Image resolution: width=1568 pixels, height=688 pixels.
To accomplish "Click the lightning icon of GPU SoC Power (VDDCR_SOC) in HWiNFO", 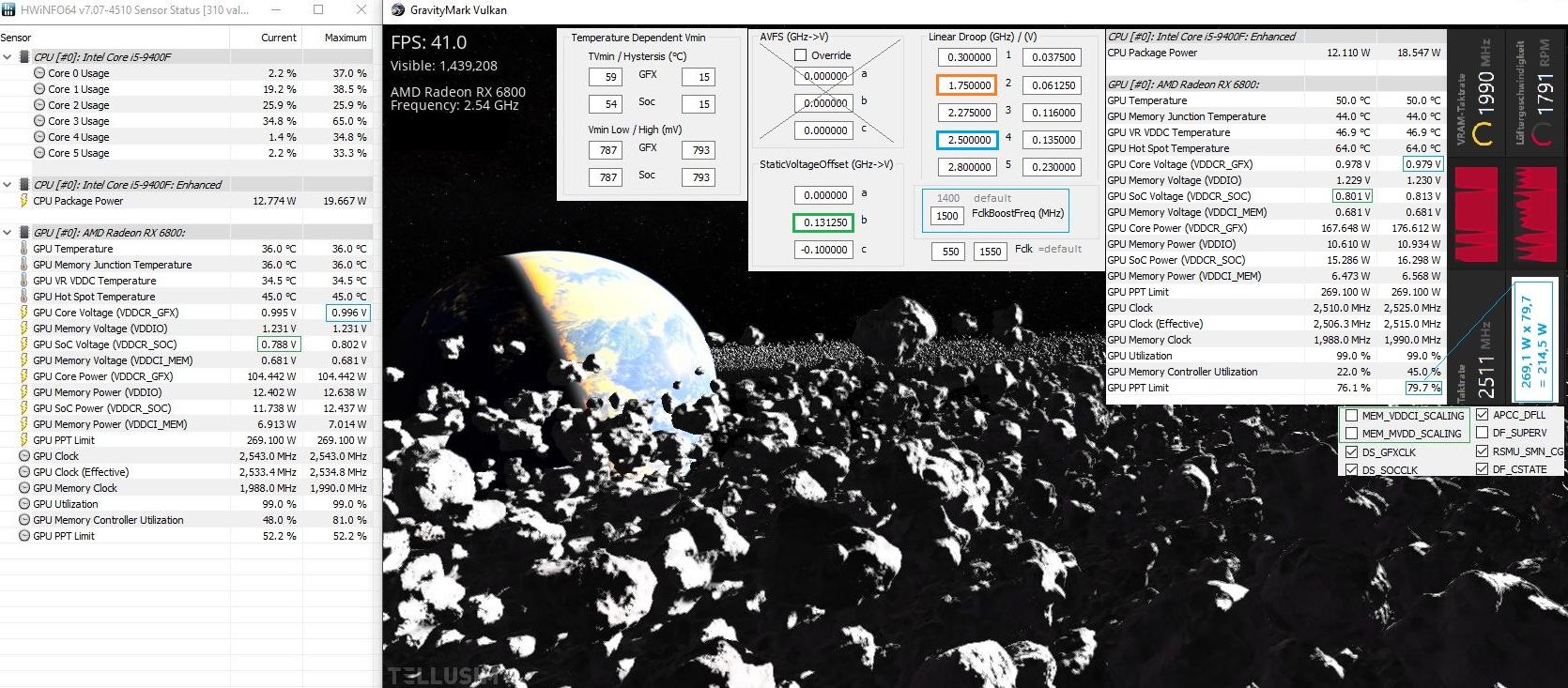I will tap(24, 408).
